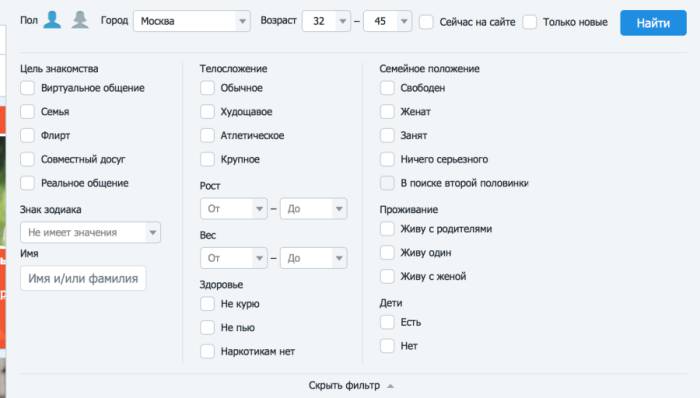Check the Флирт goal option
Viewport: 700px width, 398px height.
tap(27, 135)
